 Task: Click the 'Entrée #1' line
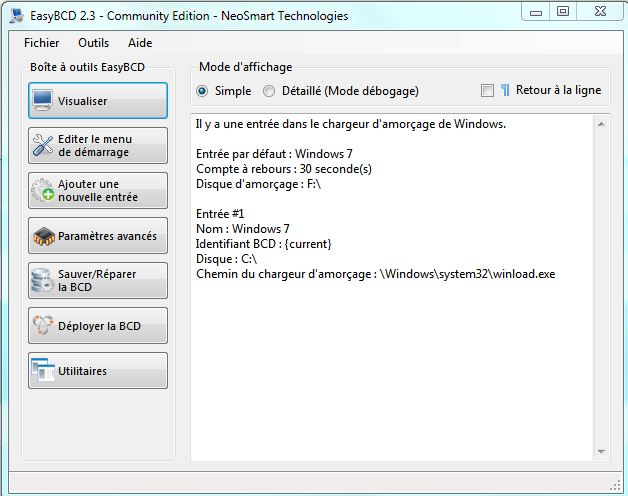pyautogui.click(x=220, y=214)
